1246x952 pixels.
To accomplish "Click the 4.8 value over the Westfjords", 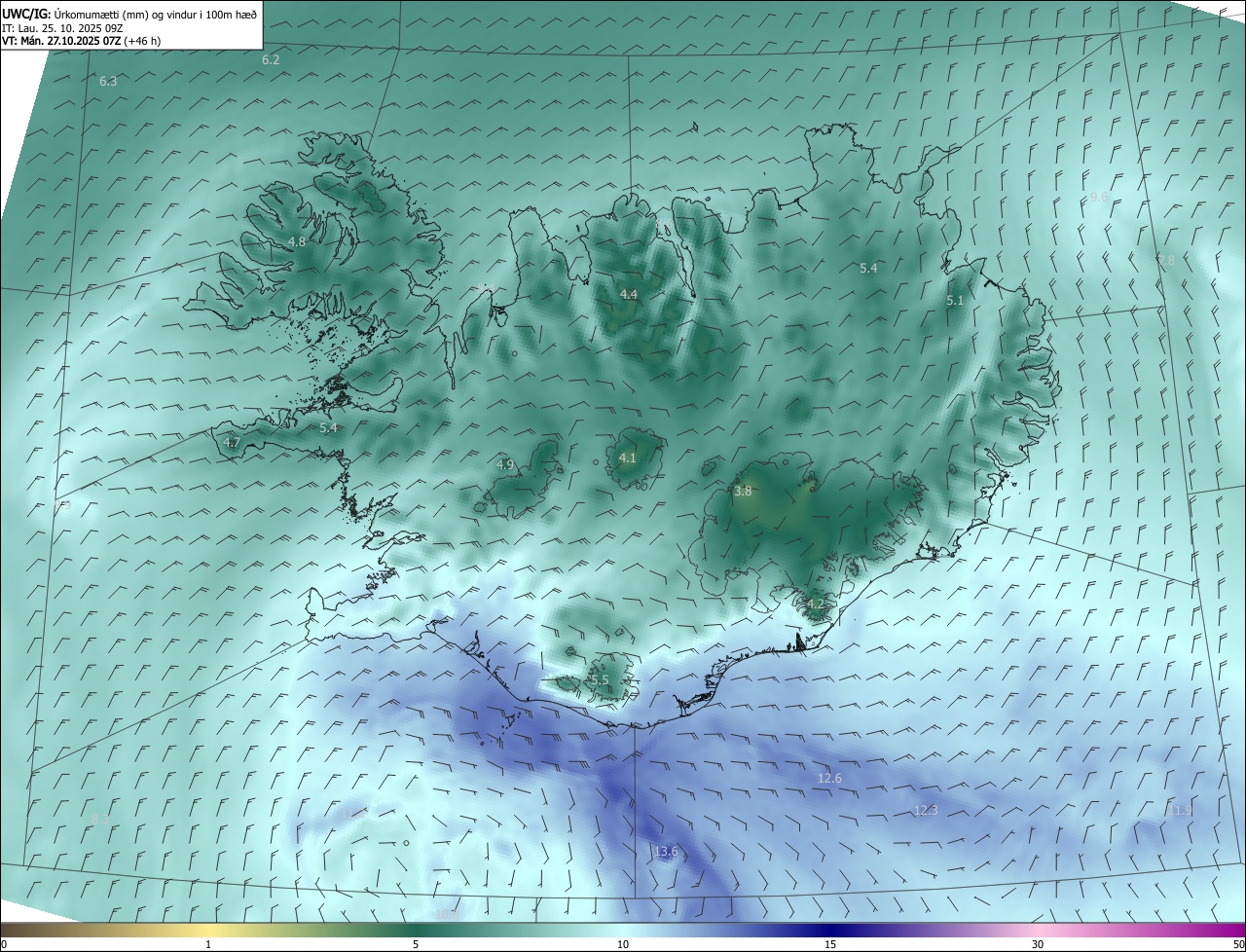I will [297, 241].
